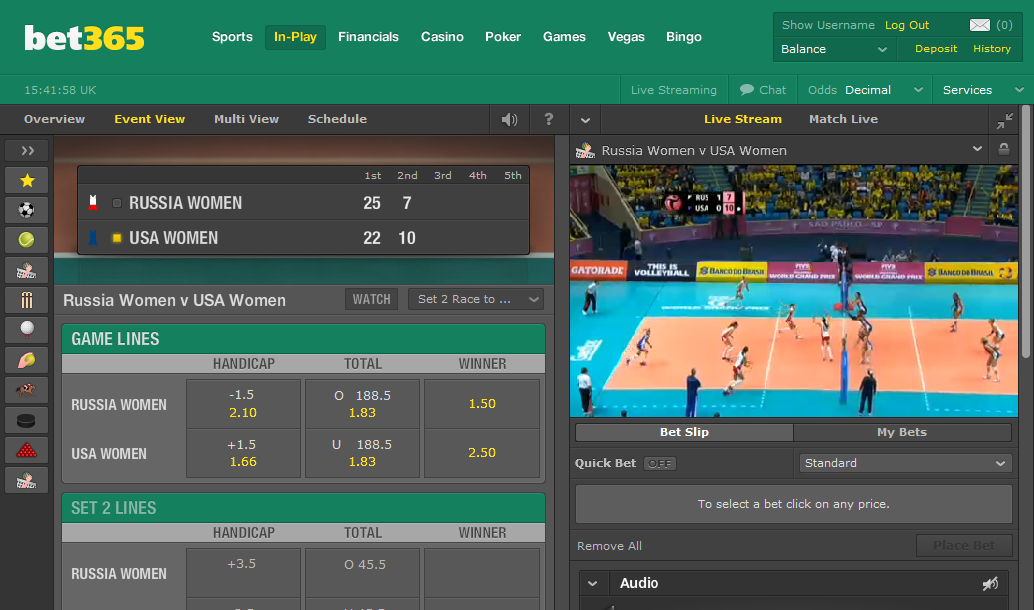Open the Services dropdown
Viewport: 1034px width, 610px height.
(x=983, y=90)
